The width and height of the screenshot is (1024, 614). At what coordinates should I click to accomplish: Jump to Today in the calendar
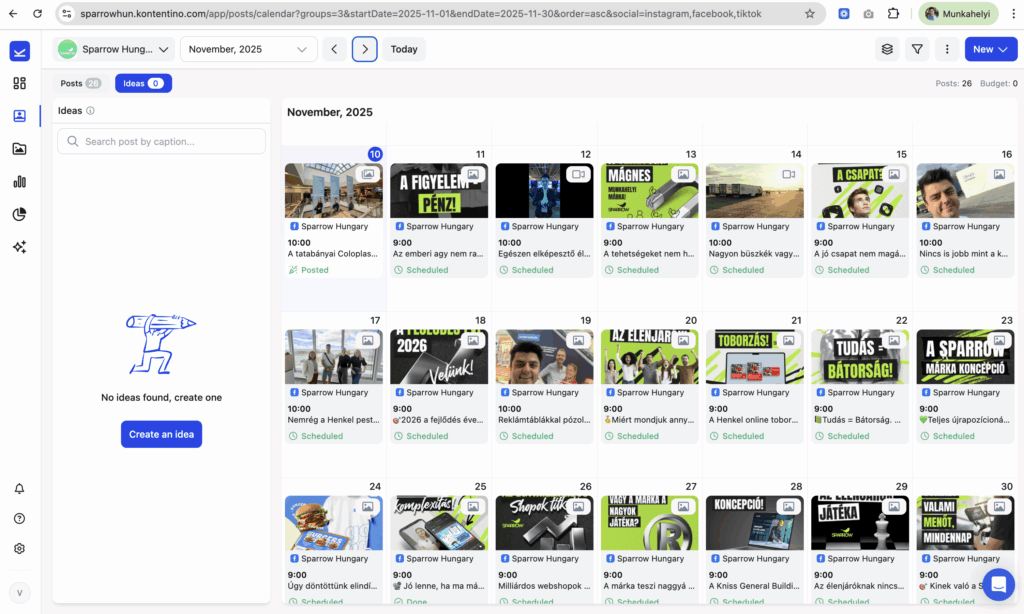point(404,49)
